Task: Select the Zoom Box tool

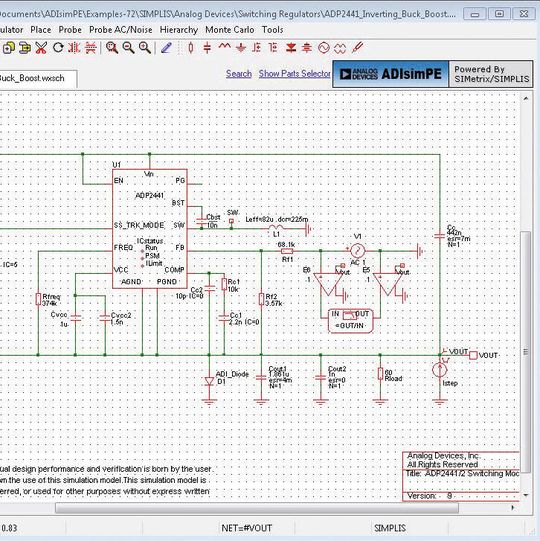Action: 112,48
